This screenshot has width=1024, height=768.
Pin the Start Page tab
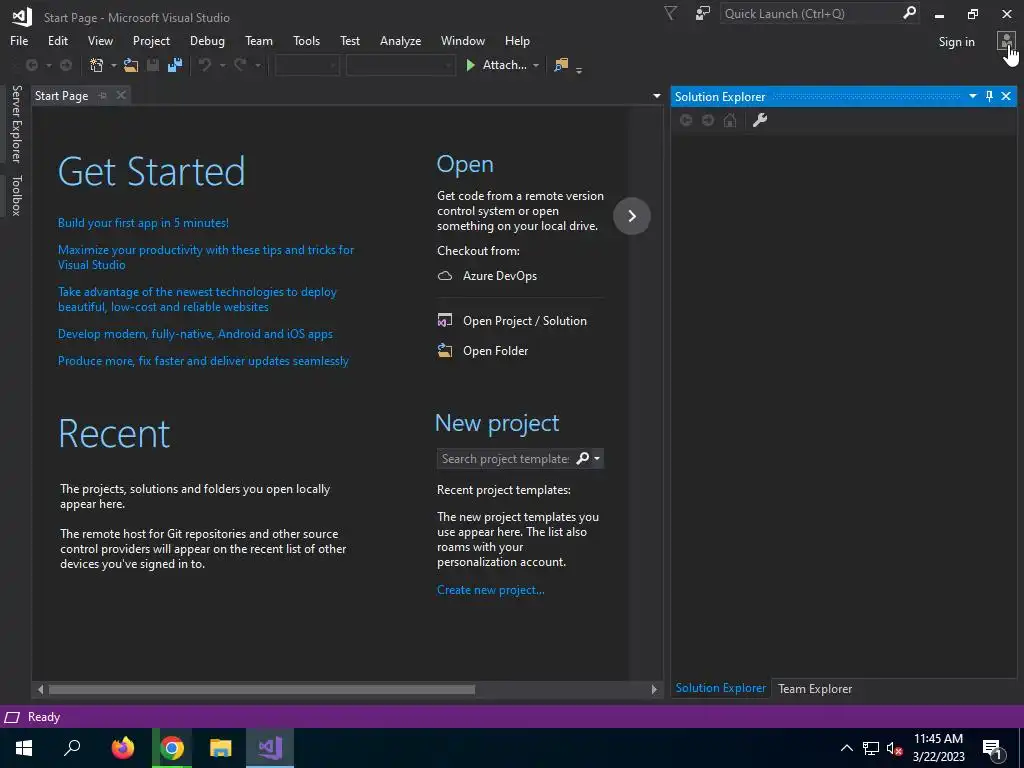[103, 95]
